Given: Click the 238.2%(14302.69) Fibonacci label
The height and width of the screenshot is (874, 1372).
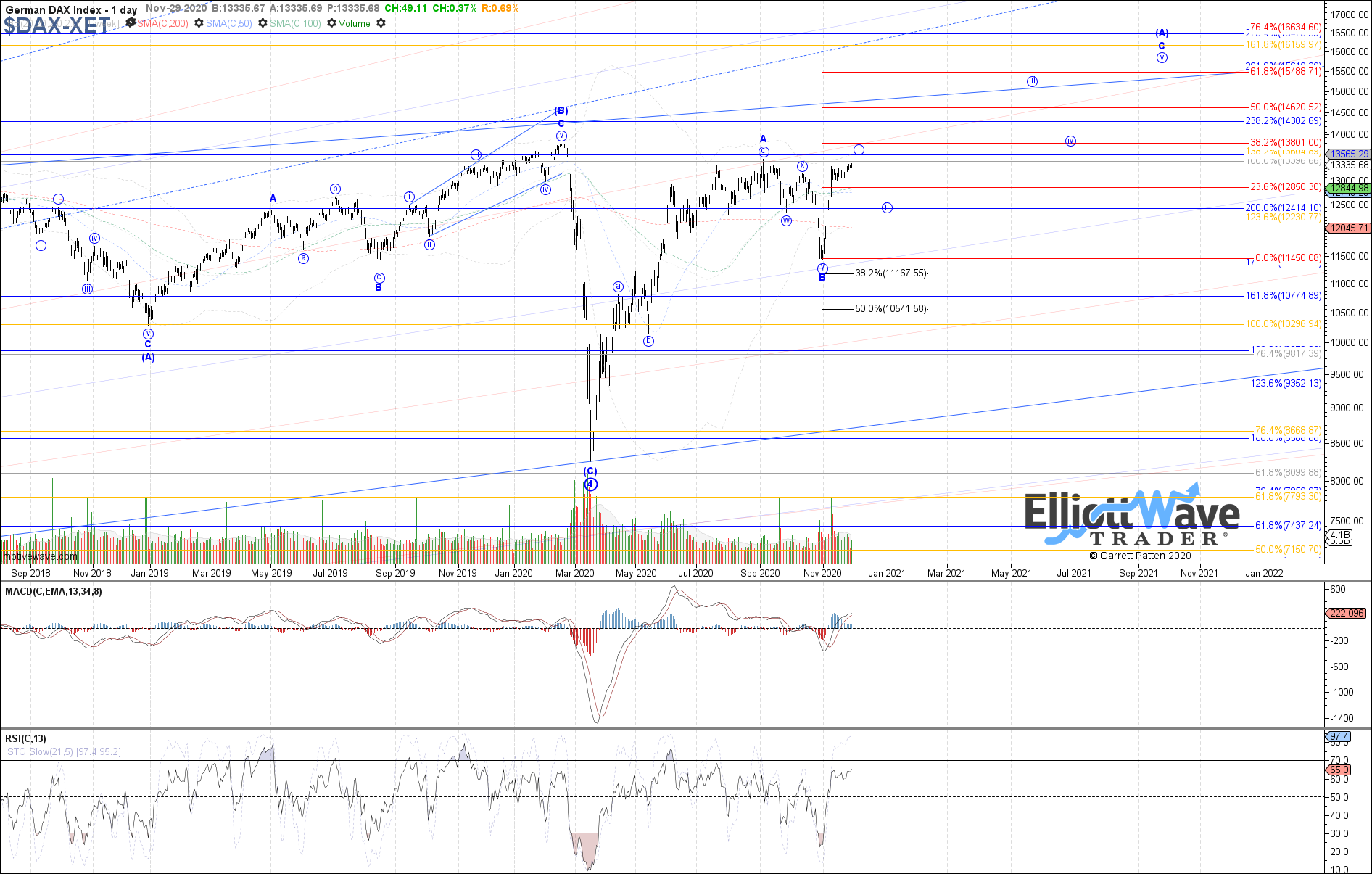Looking at the screenshot, I should (x=1284, y=121).
